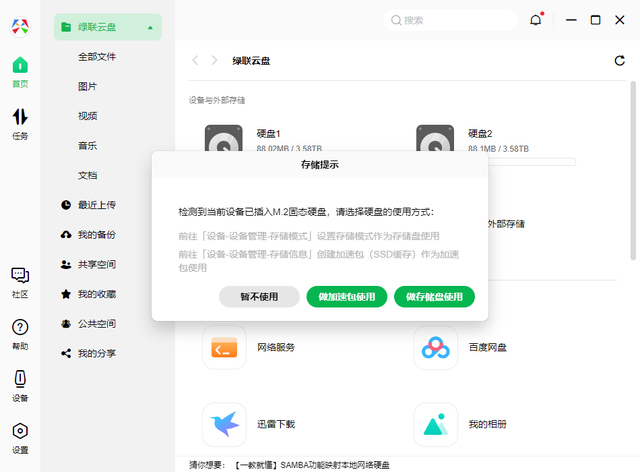This screenshot has width=640, height=472.
Task: Open the 百度网盘 icon
Action: [436, 347]
